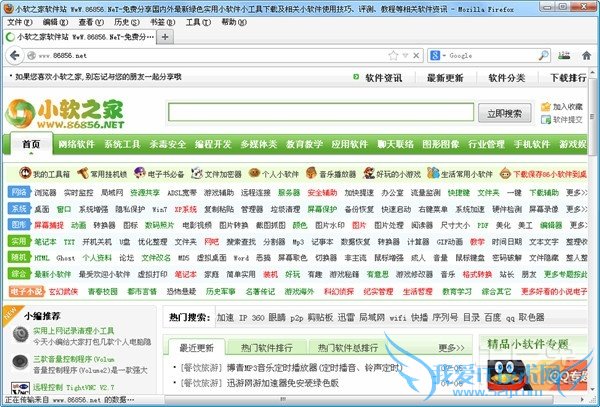Open the 历史 menu
Viewport: 600px width, 407px height.
pos(127,22)
